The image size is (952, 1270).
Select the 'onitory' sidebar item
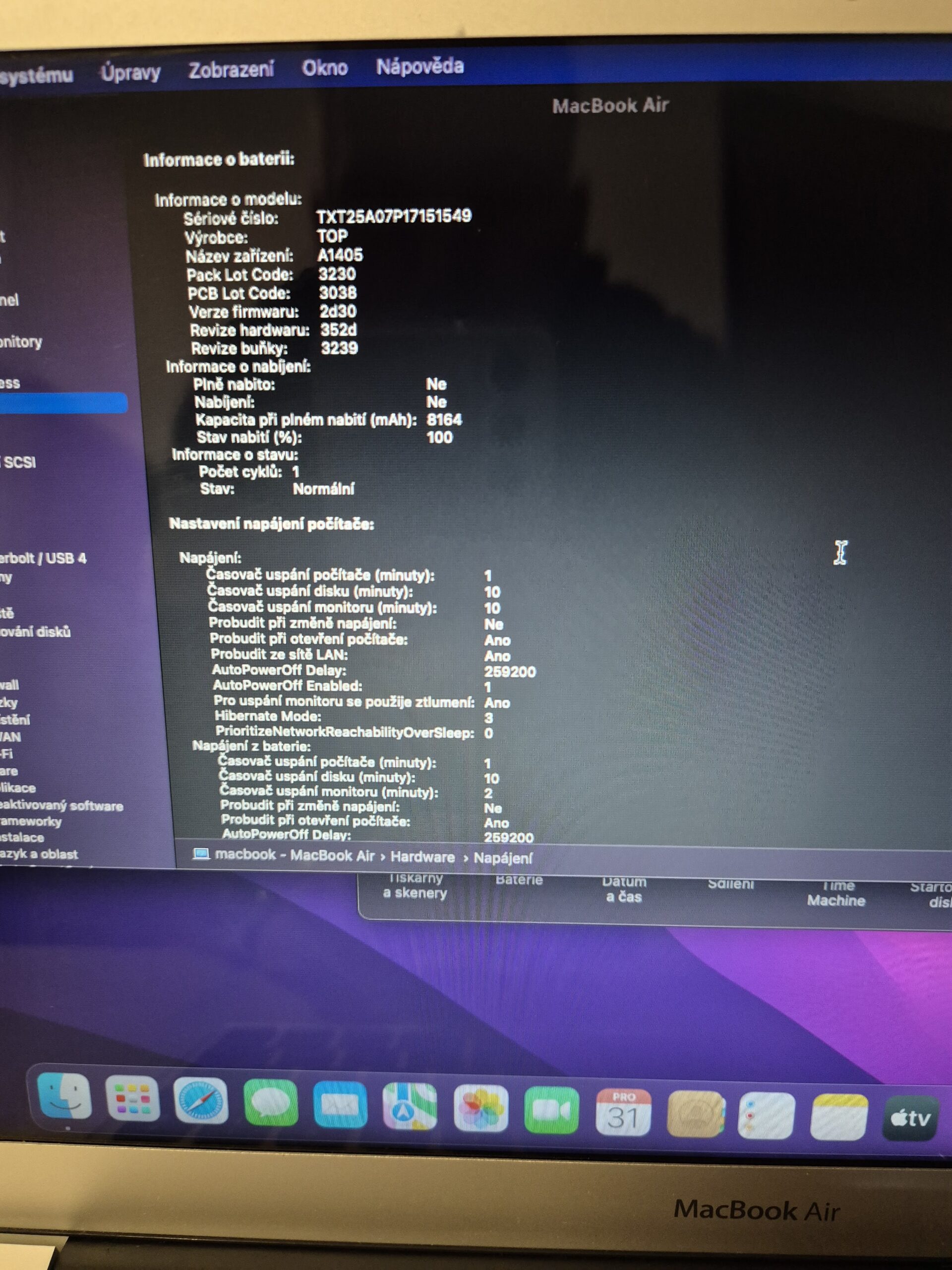tap(21, 342)
